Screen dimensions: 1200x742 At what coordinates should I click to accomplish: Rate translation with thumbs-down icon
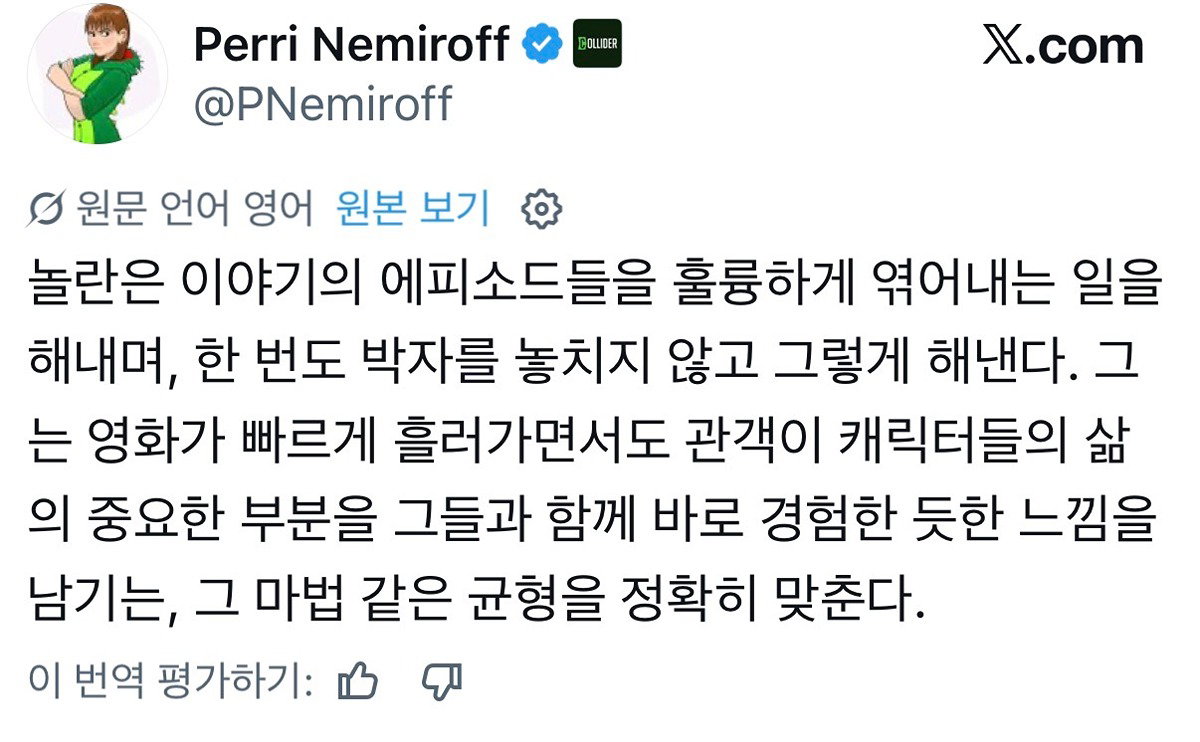tap(441, 682)
